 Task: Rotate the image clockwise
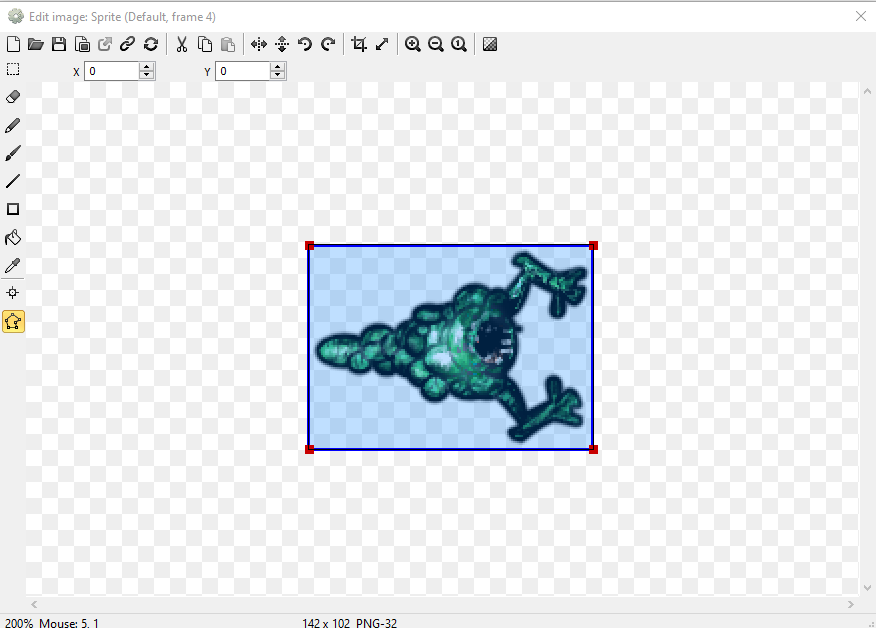pos(328,44)
